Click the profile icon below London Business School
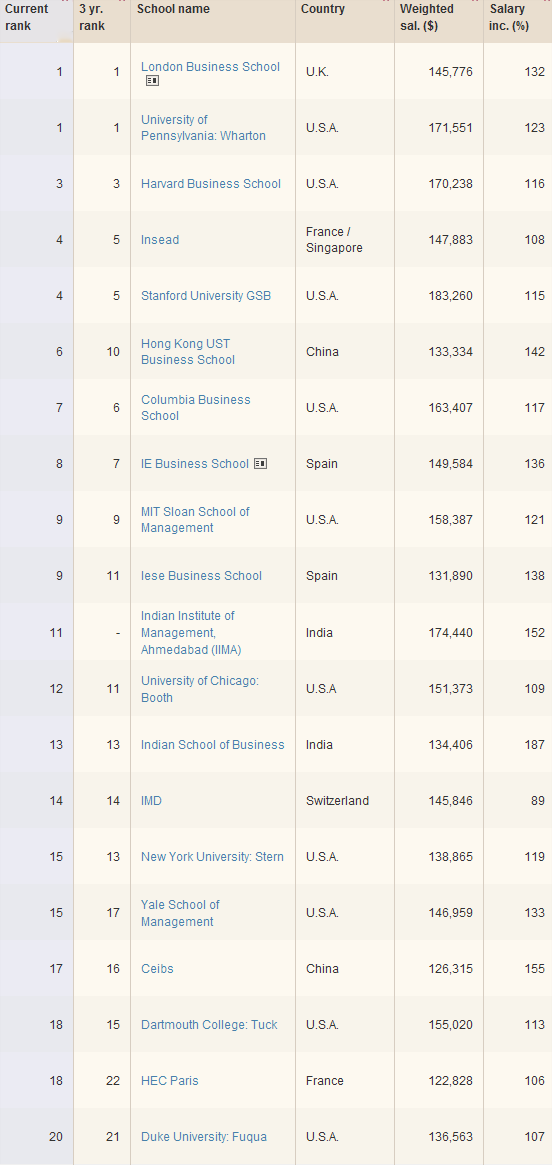Viewport: 552px width, 1165px height. [152, 81]
